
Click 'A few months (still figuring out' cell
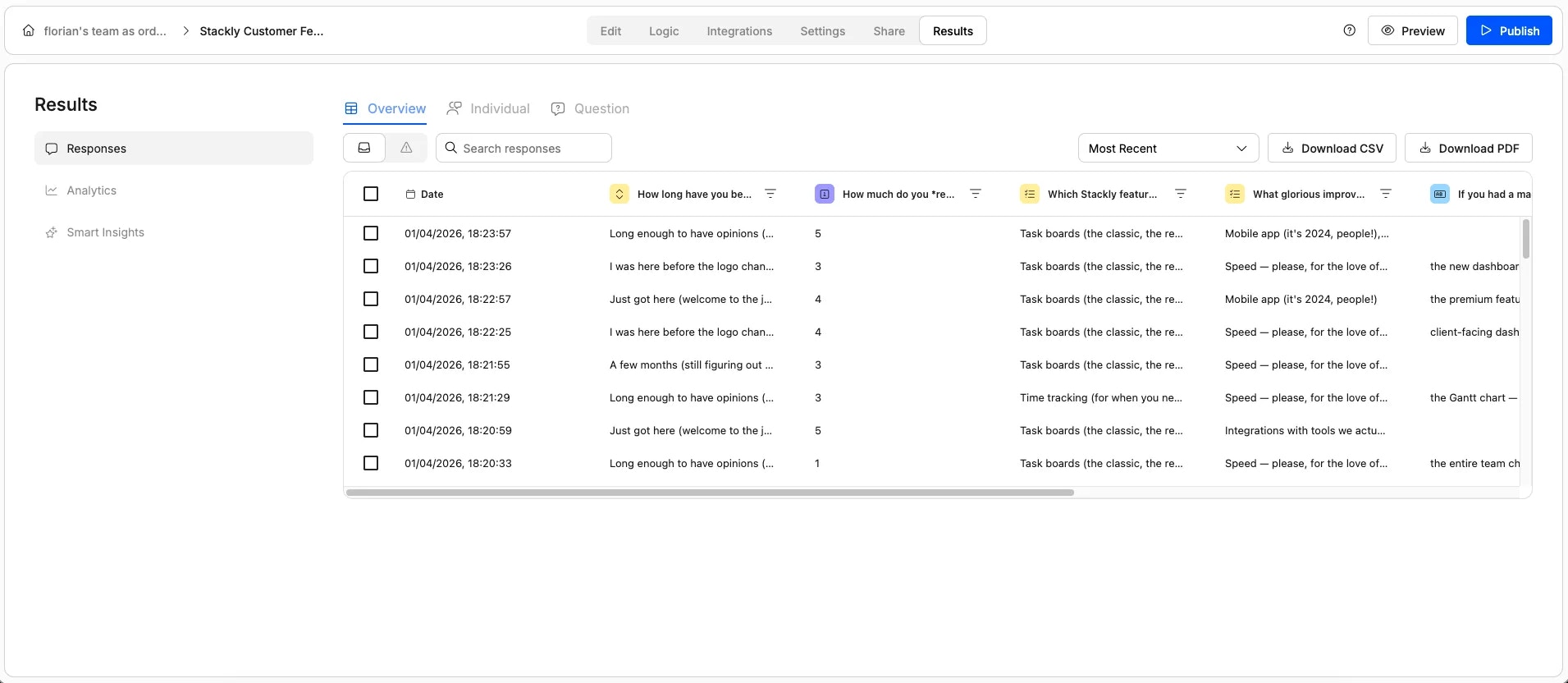pos(691,364)
